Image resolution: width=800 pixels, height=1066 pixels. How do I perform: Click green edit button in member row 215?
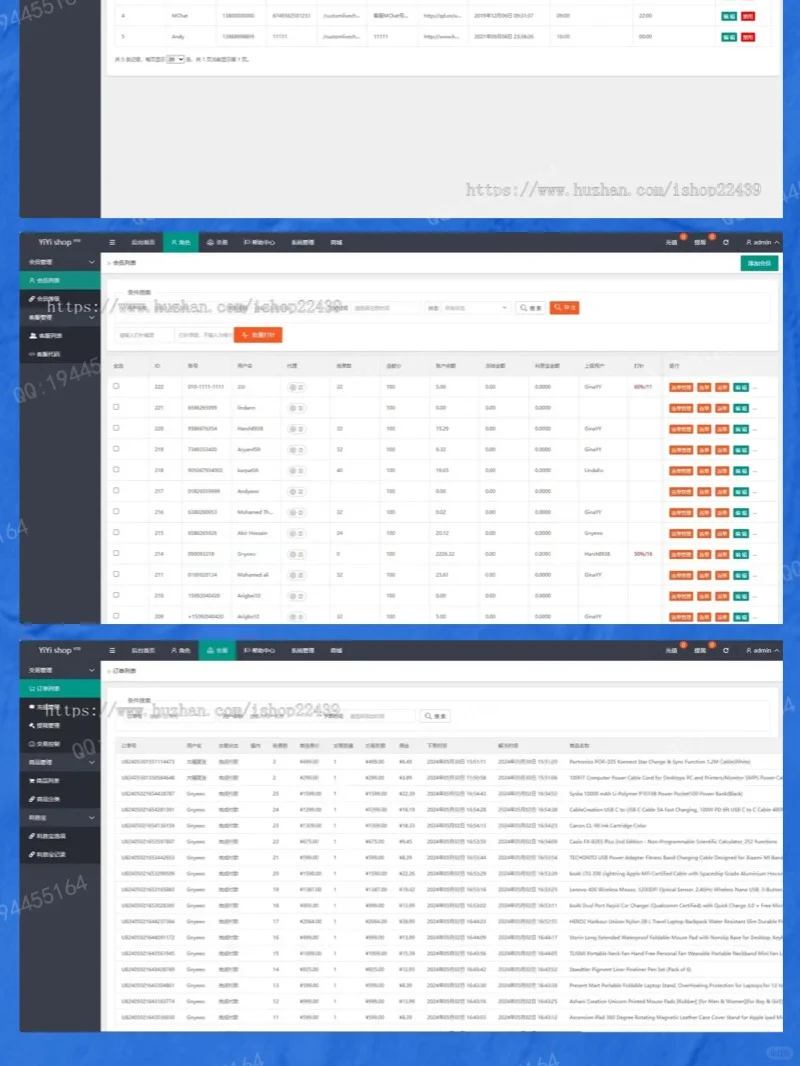point(741,534)
